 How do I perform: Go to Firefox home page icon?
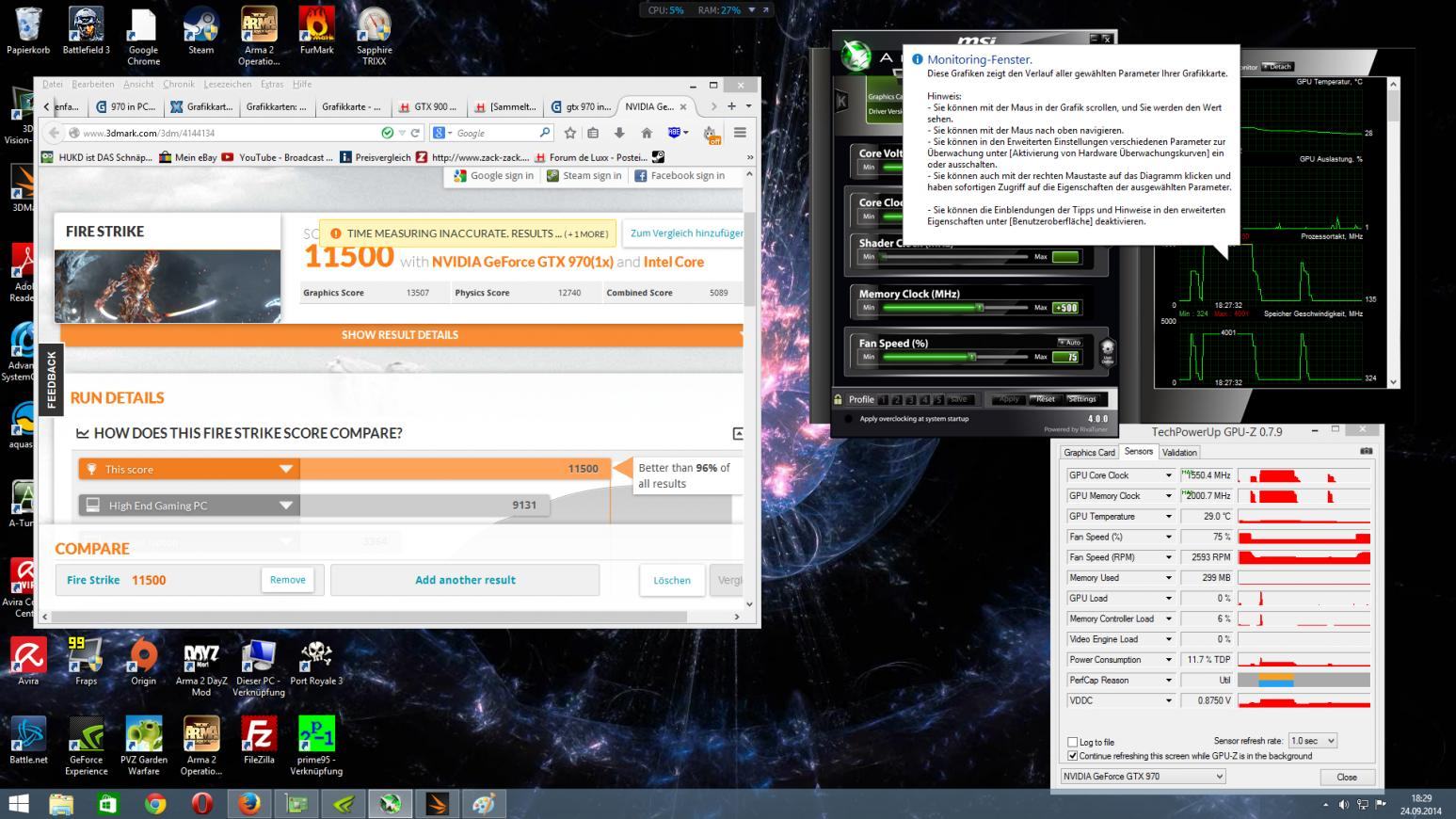[x=647, y=133]
